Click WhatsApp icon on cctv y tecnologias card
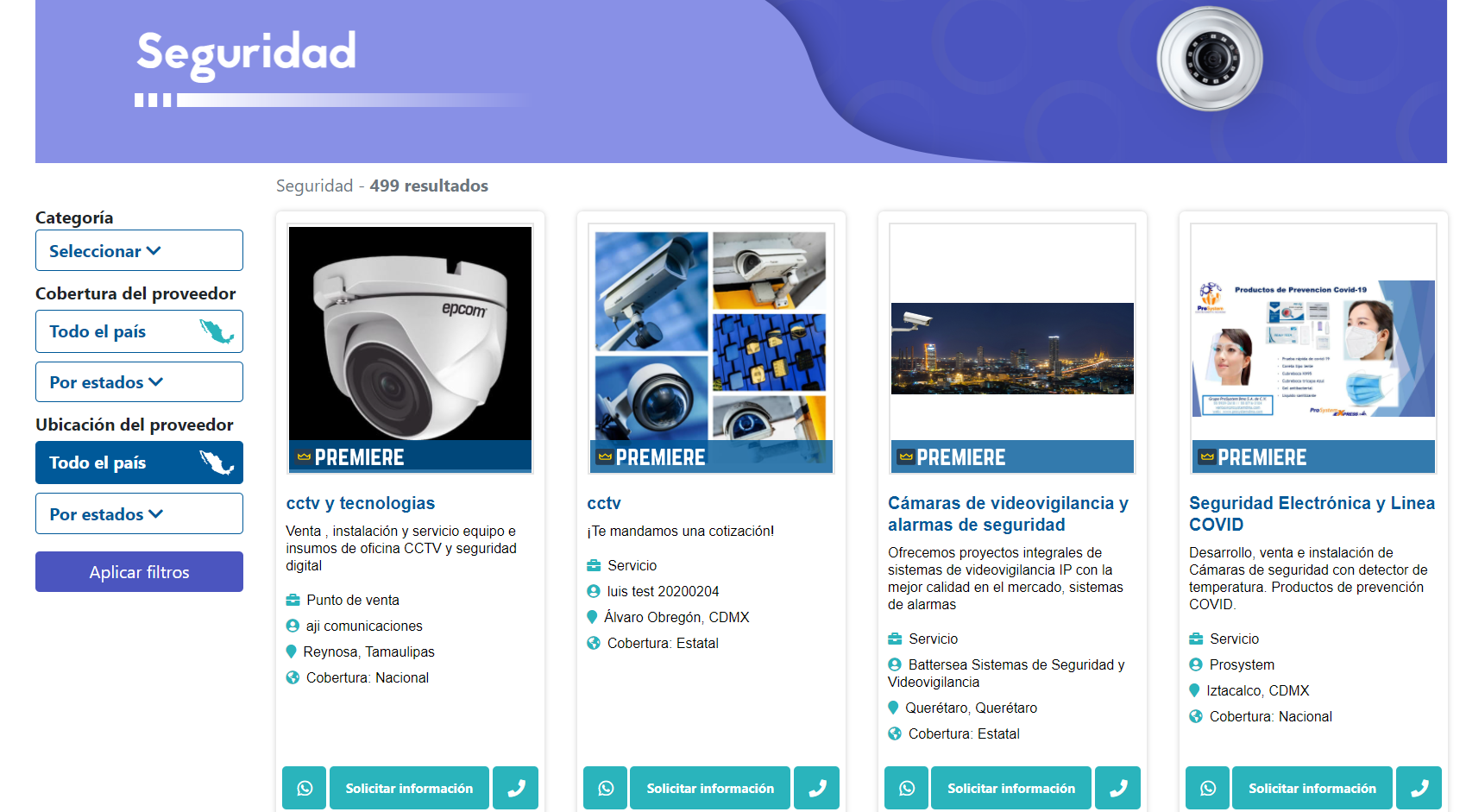 click(305, 788)
